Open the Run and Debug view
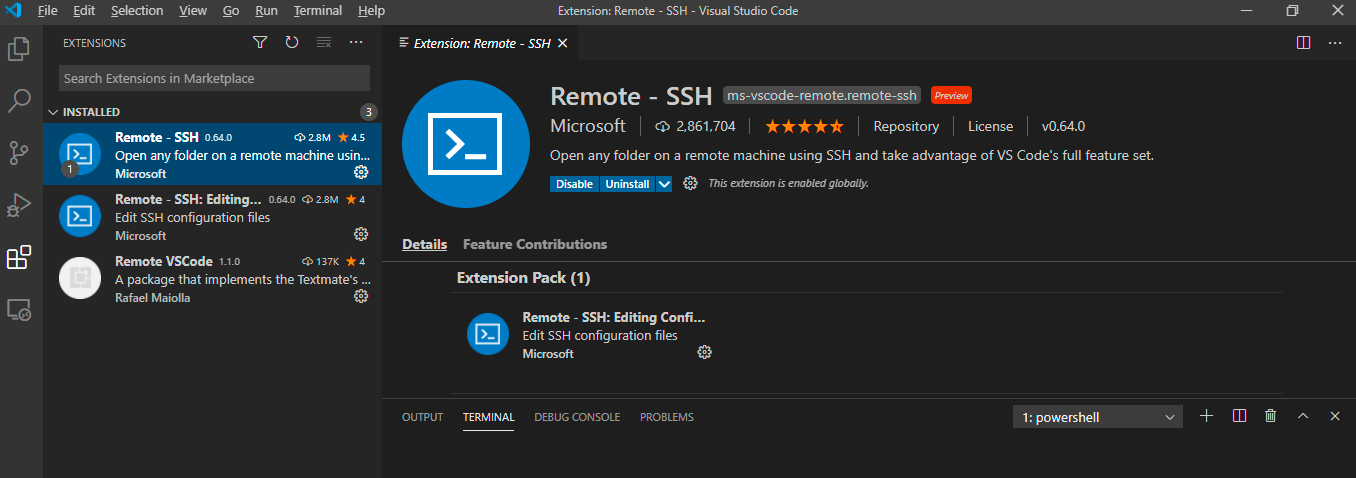 click(19, 205)
